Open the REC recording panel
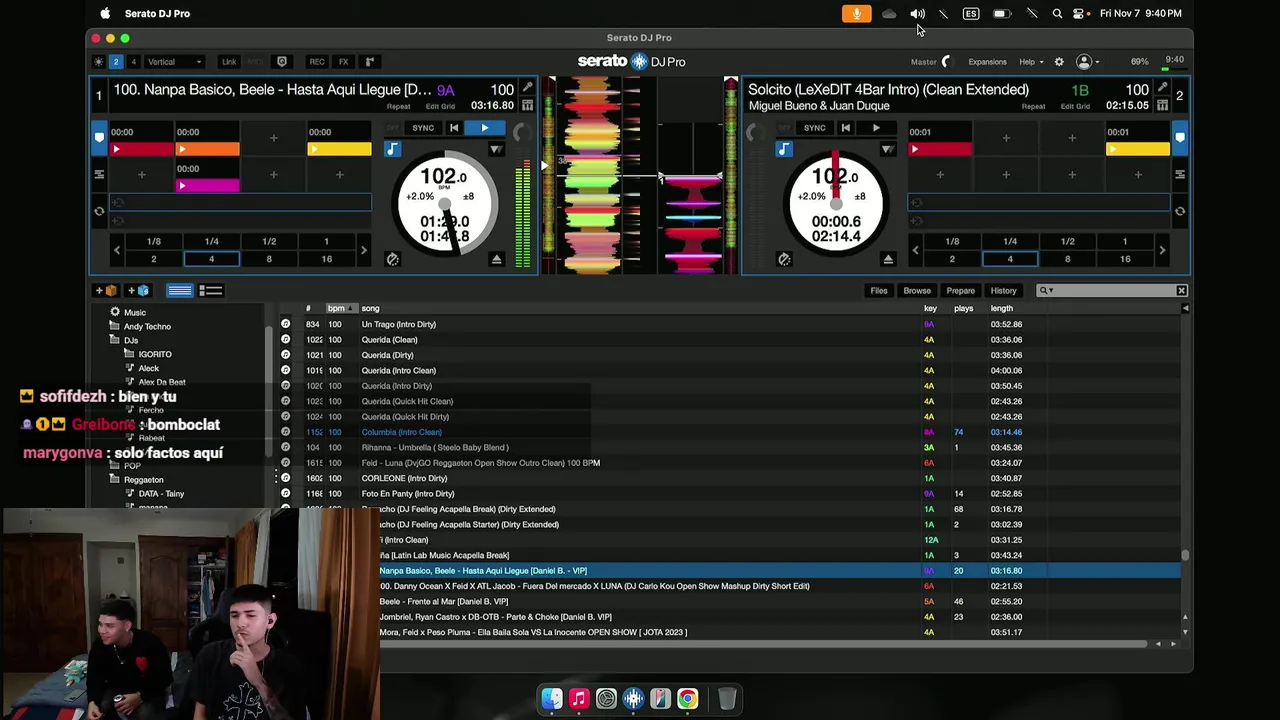 (x=316, y=62)
